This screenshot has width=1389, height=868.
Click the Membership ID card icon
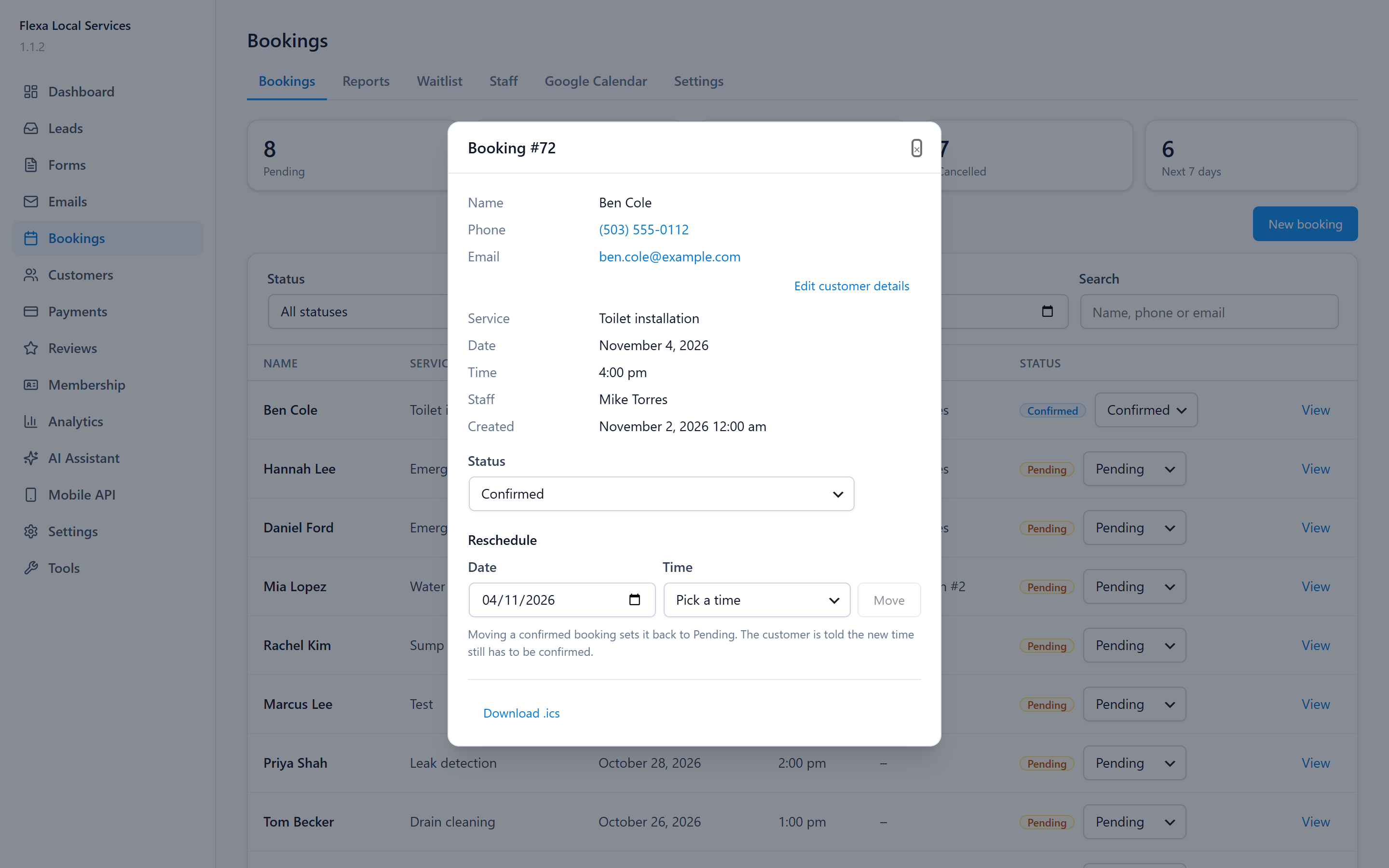tap(31, 385)
